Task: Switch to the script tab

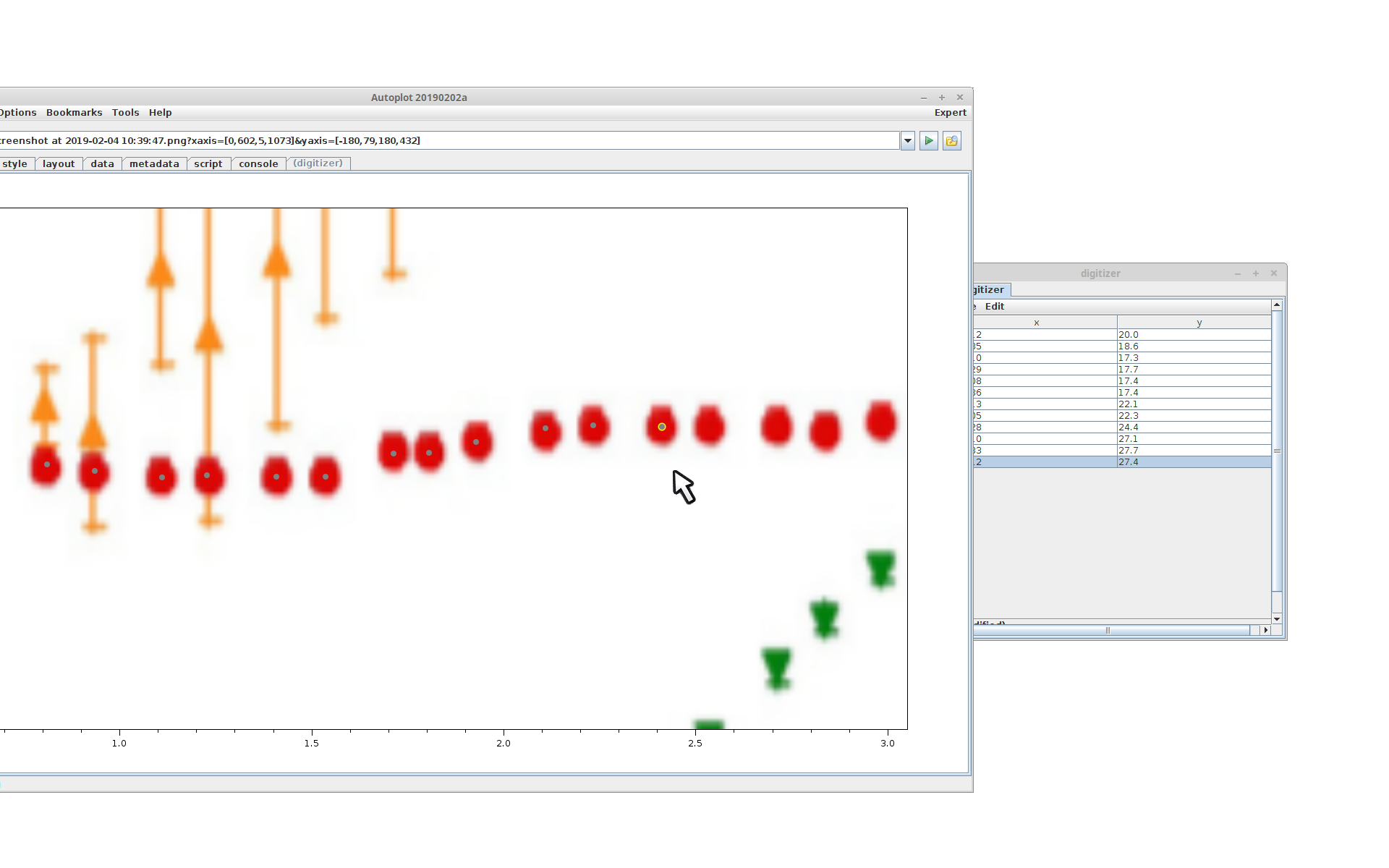Action: coord(208,164)
